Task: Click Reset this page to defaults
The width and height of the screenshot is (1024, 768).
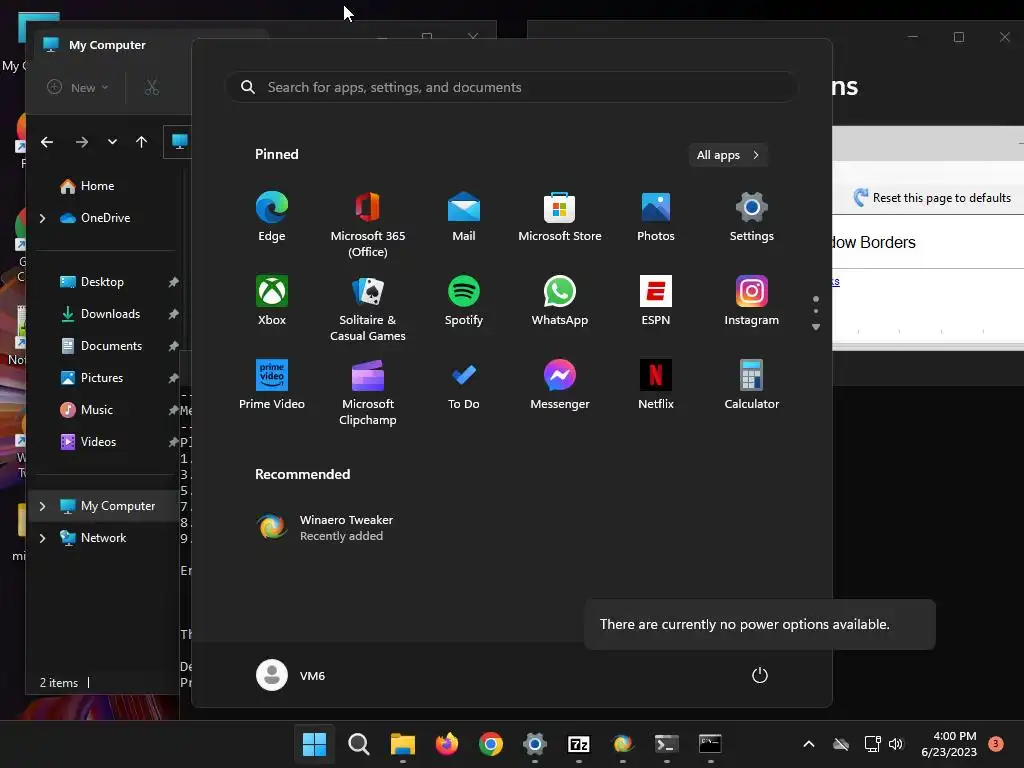Action: coord(932,197)
